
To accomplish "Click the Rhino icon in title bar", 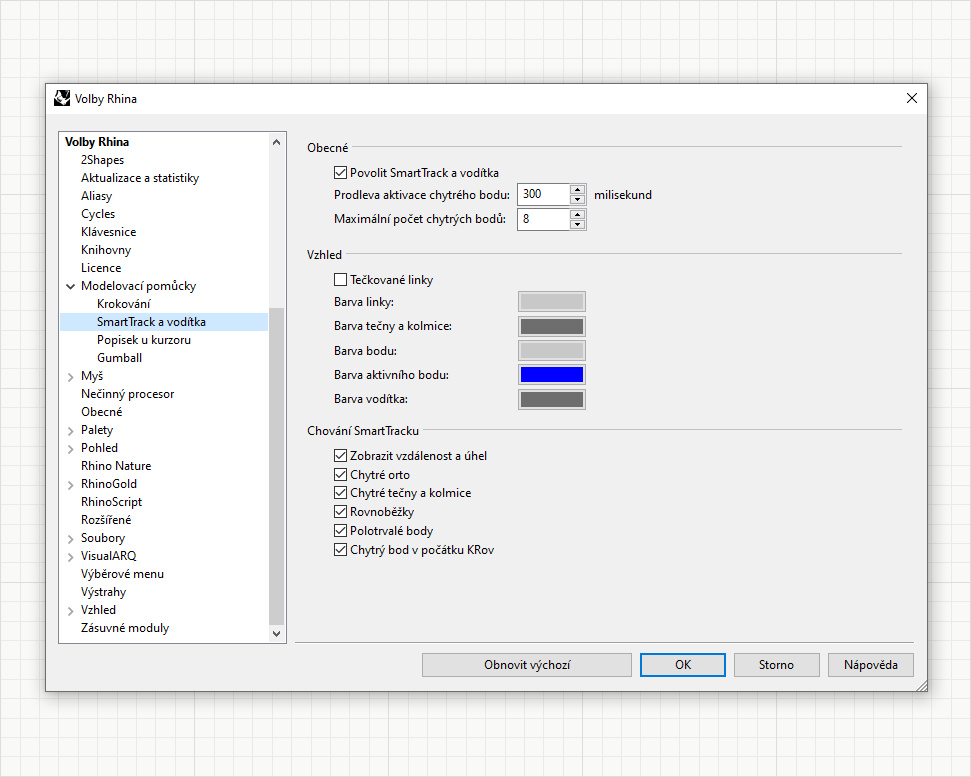I will tap(62, 98).
